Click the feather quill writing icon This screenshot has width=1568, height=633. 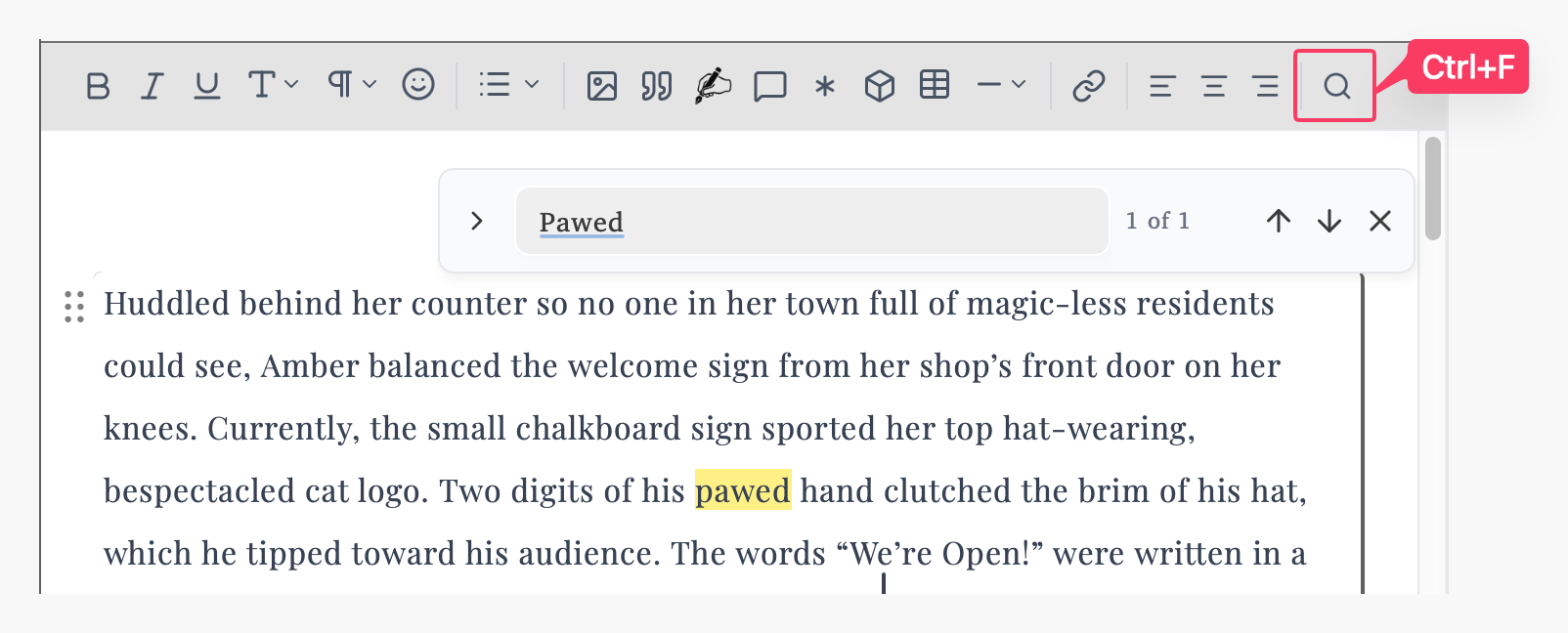coord(713,86)
